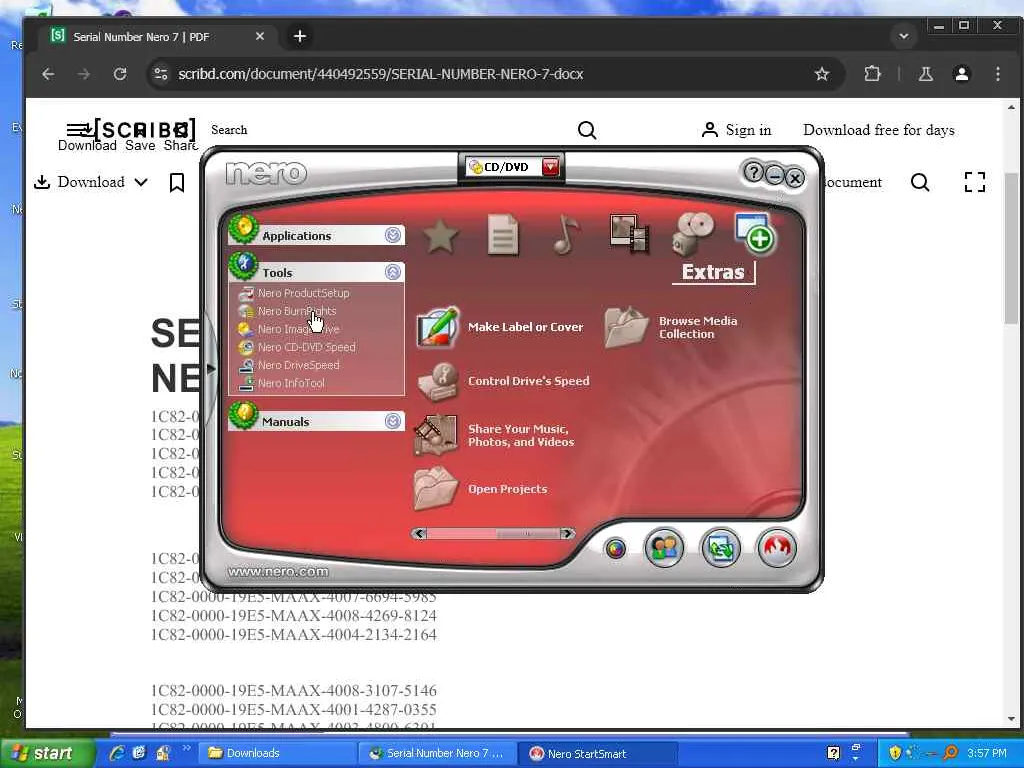This screenshot has height=768, width=1024.
Task: Select the Extras category icon
Action: tap(754, 232)
